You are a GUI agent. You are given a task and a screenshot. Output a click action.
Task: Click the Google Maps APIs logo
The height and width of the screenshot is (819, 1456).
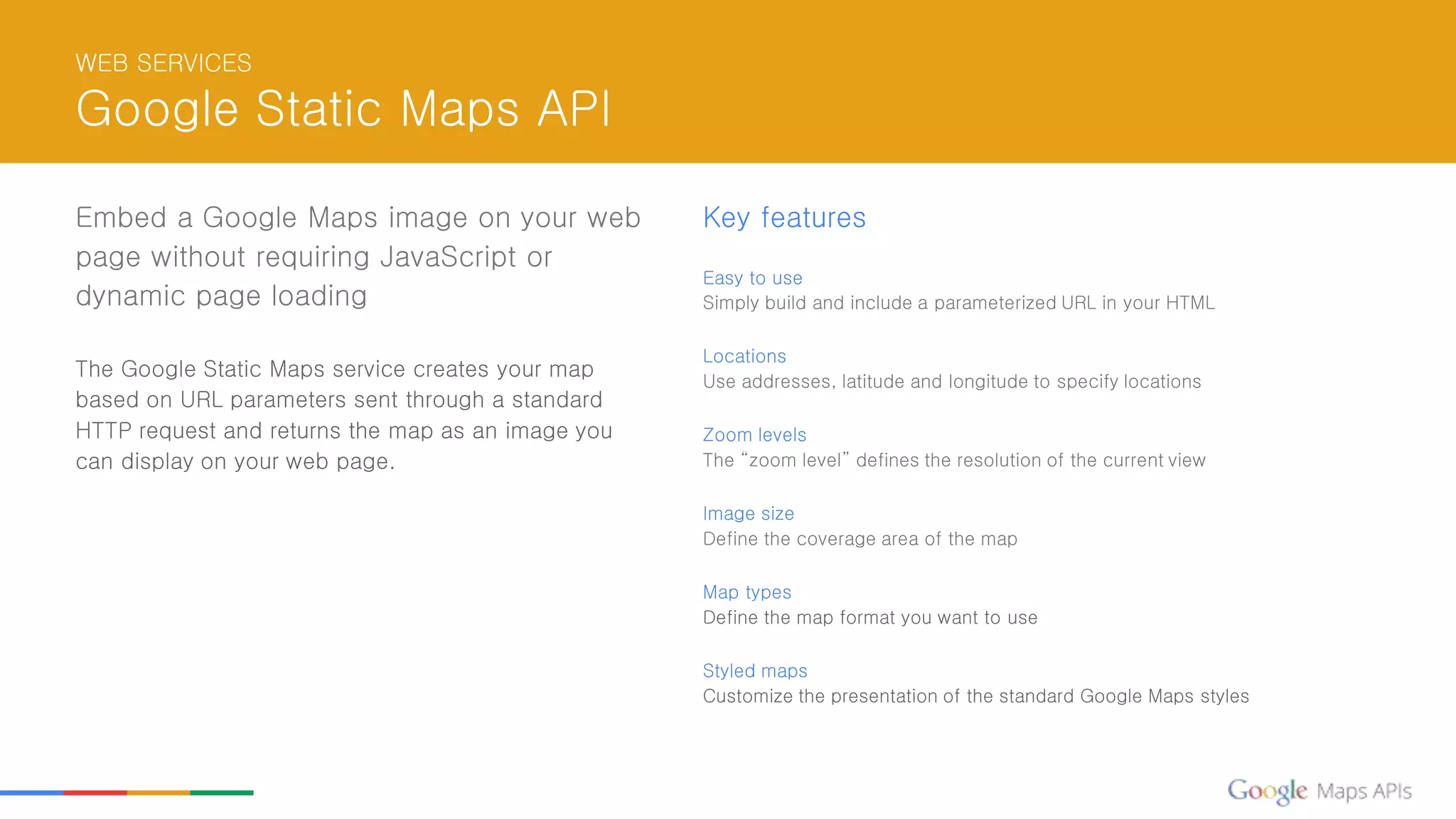click(1319, 791)
